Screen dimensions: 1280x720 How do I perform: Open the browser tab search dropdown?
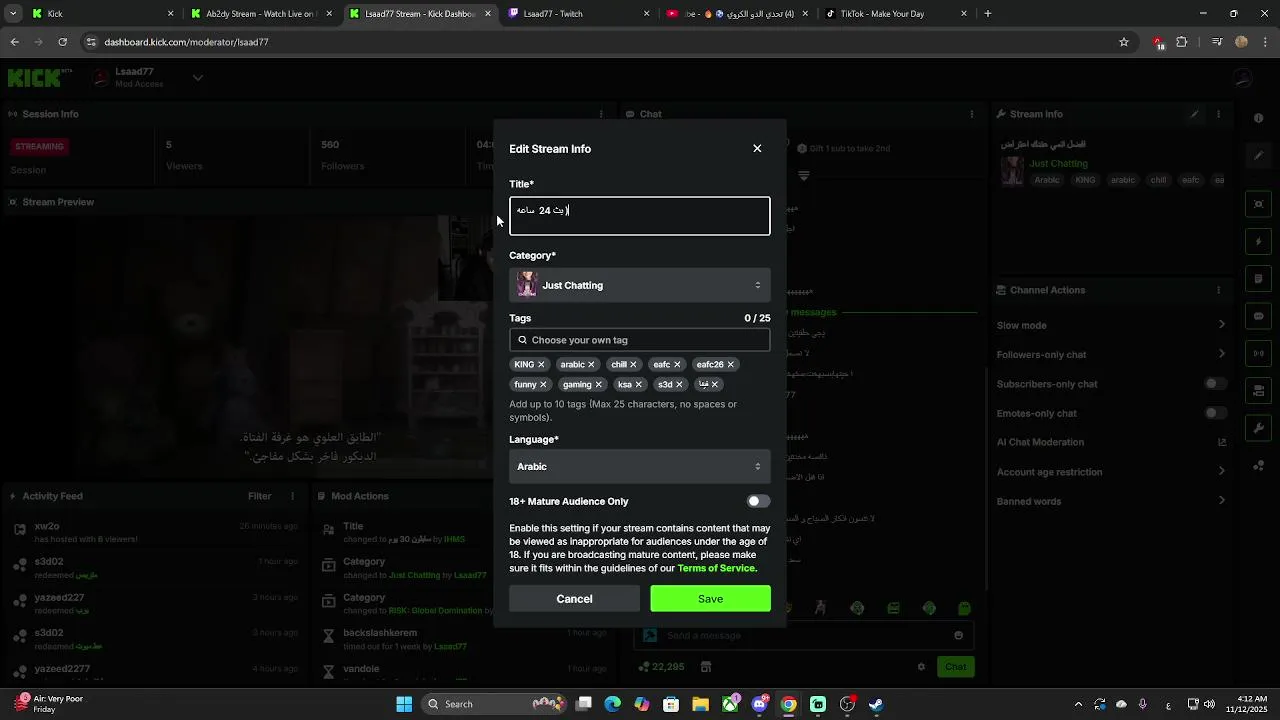[13, 14]
